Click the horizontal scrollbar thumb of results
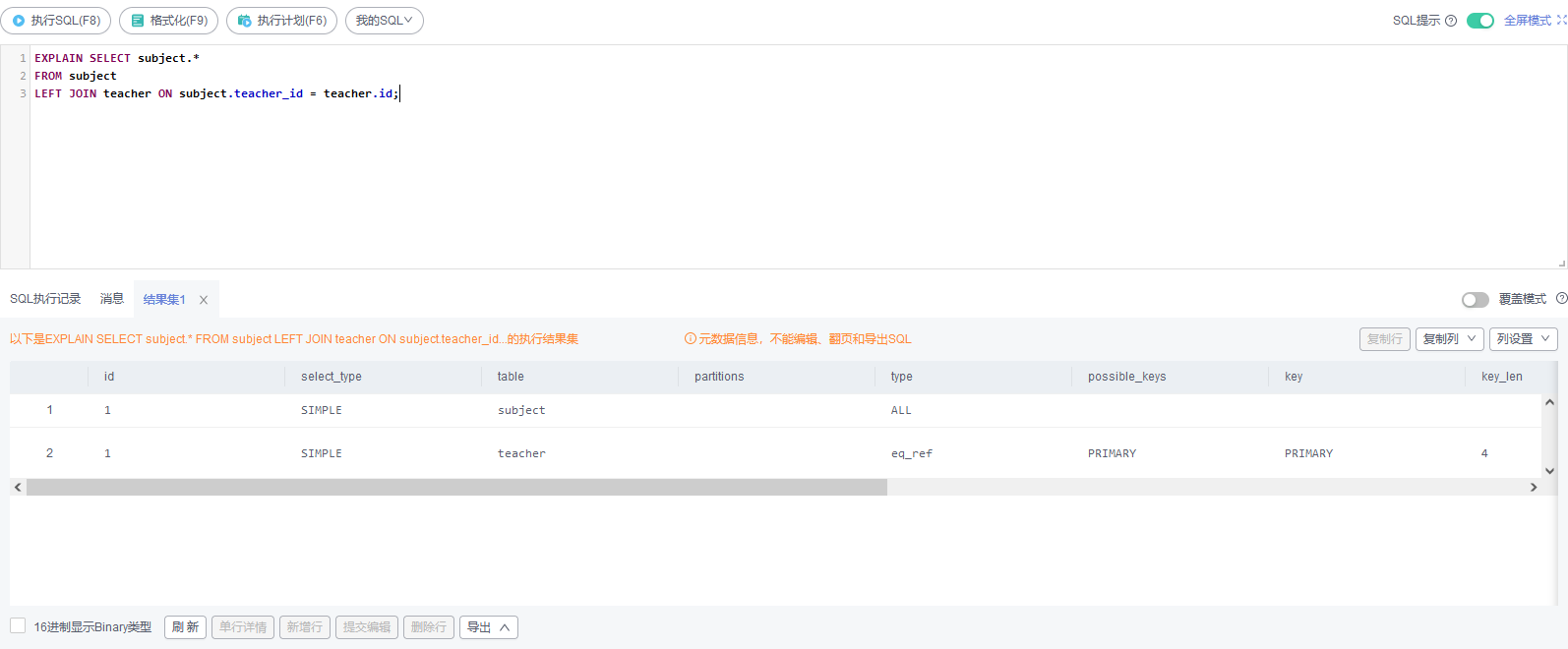 (x=456, y=488)
